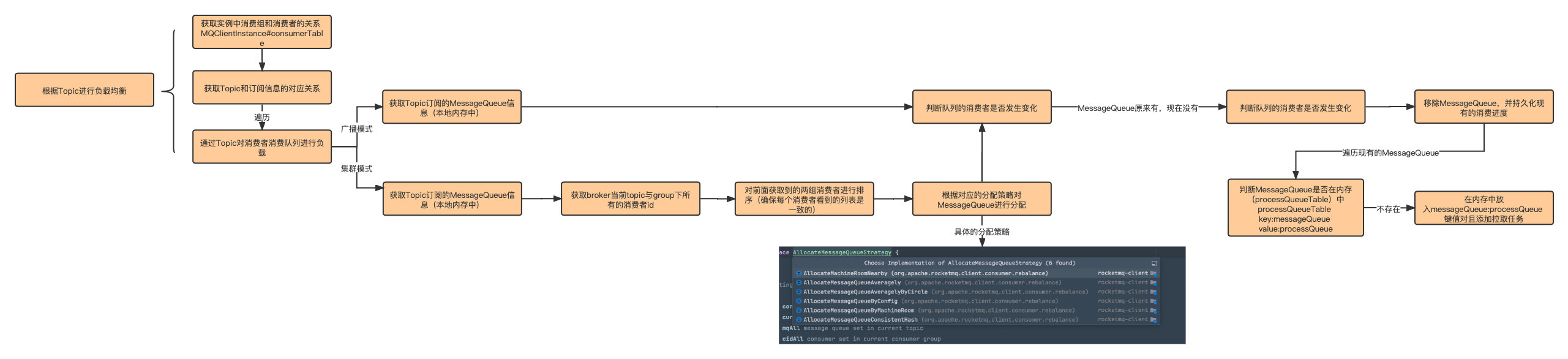This screenshot has height=359, width=1568.
Task: Open AllocateMessageQueueConsistentHash implementation
Action: pos(976,319)
